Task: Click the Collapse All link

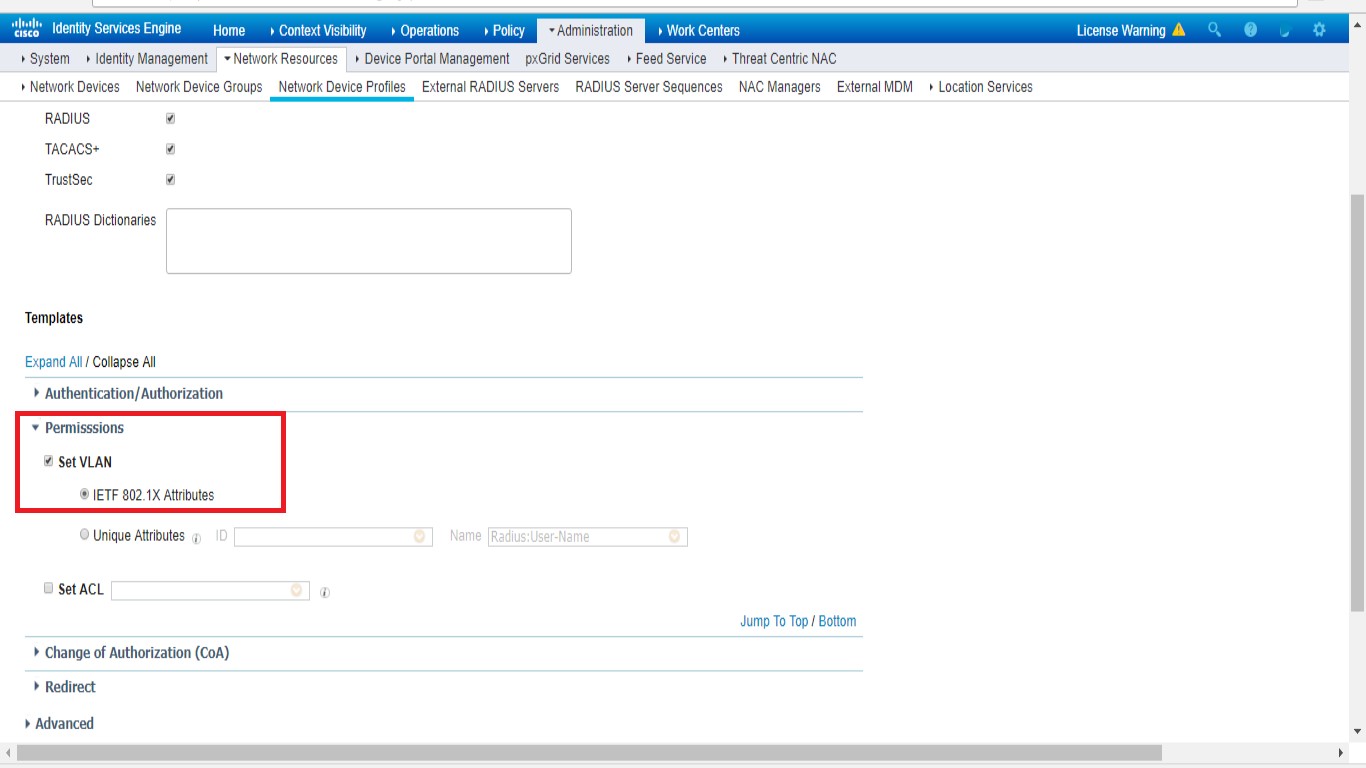Action: tap(124, 362)
